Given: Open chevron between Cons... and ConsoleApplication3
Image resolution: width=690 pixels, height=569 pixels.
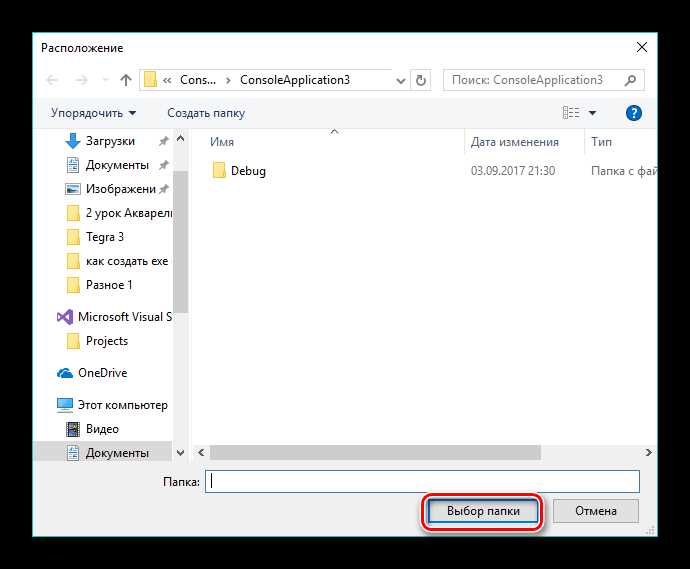Looking at the screenshot, I should (x=228, y=80).
